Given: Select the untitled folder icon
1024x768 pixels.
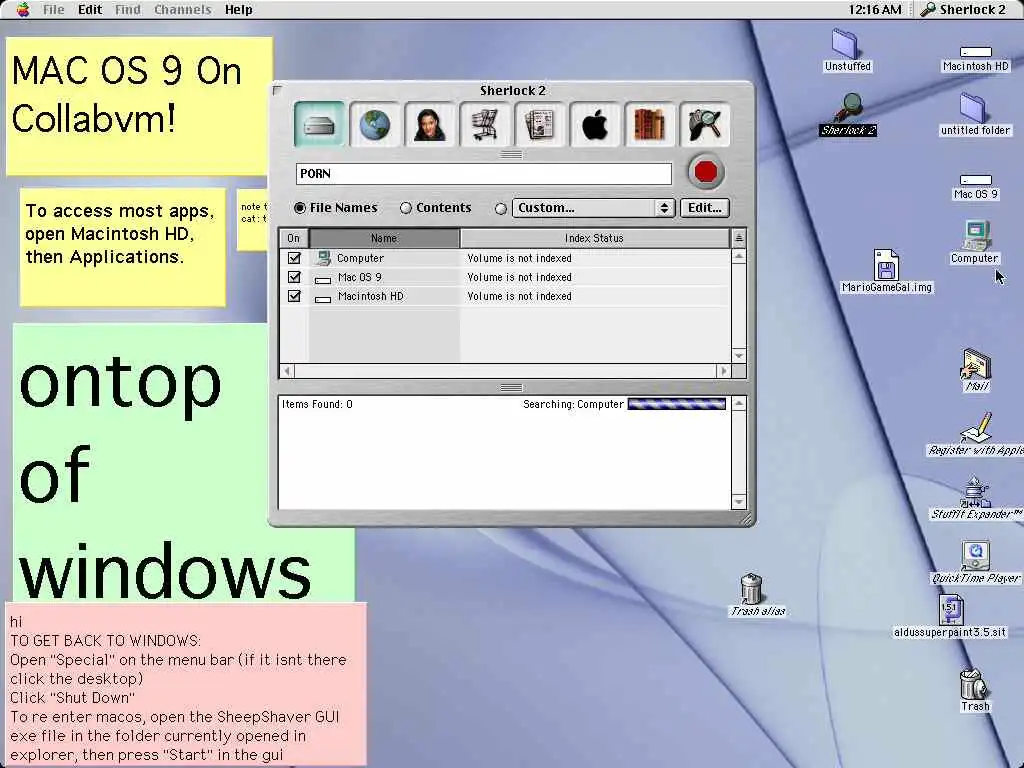Looking at the screenshot, I should coord(975,114).
